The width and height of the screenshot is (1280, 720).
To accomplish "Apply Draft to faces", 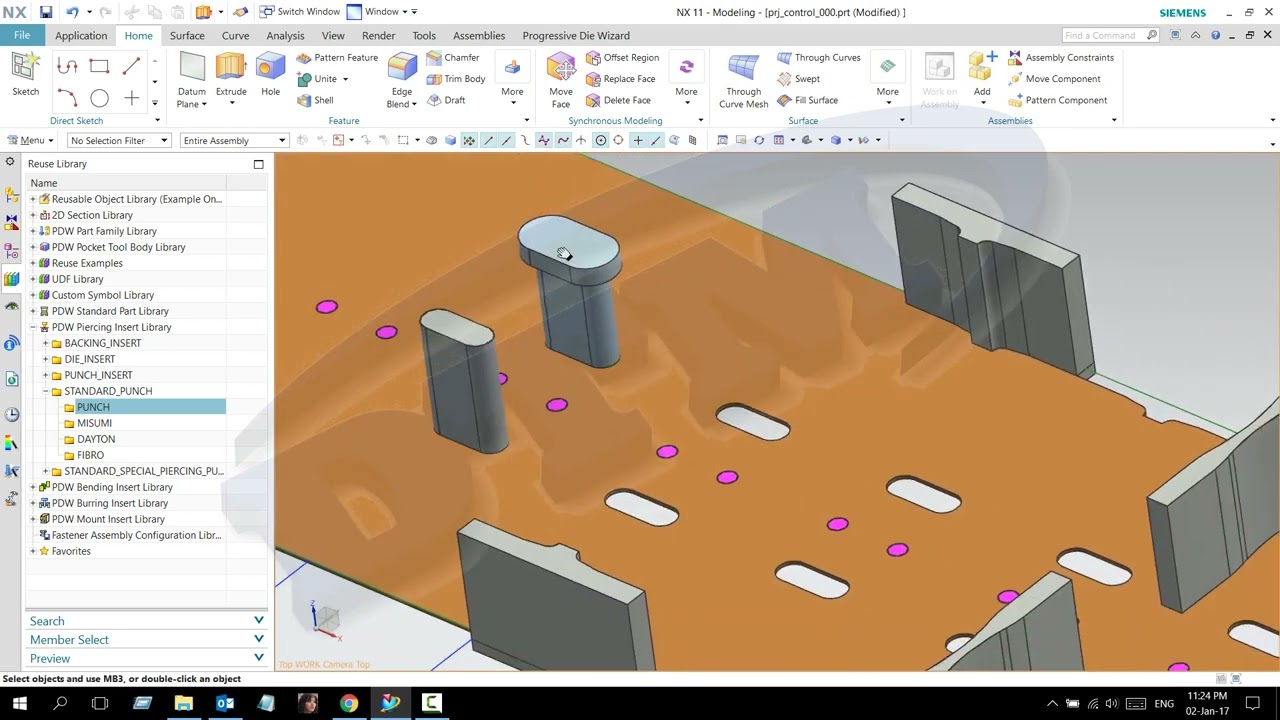I will point(446,100).
